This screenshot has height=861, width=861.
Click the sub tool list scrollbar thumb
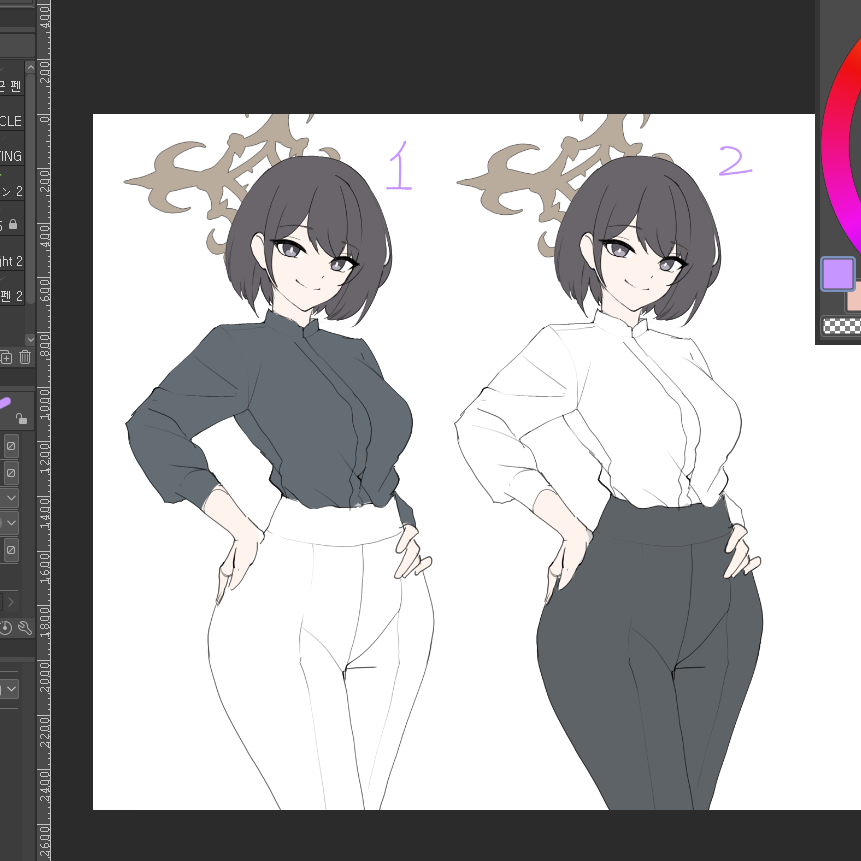30,189
